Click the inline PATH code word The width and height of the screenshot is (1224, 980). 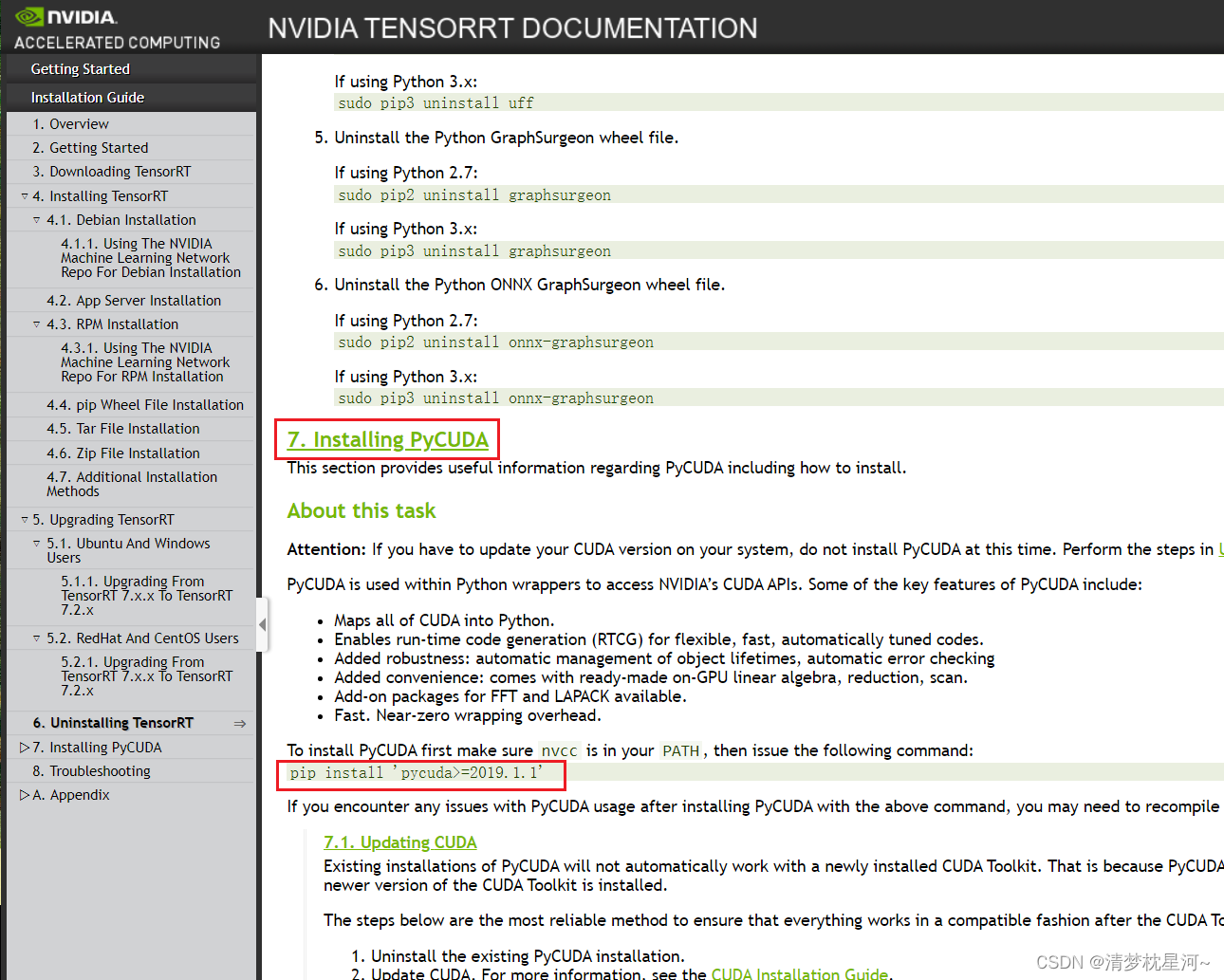tap(680, 751)
